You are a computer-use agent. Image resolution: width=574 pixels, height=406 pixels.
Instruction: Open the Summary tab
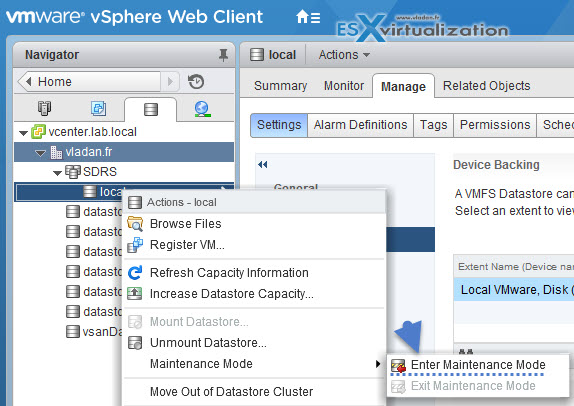pyautogui.click(x=280, y=86)
